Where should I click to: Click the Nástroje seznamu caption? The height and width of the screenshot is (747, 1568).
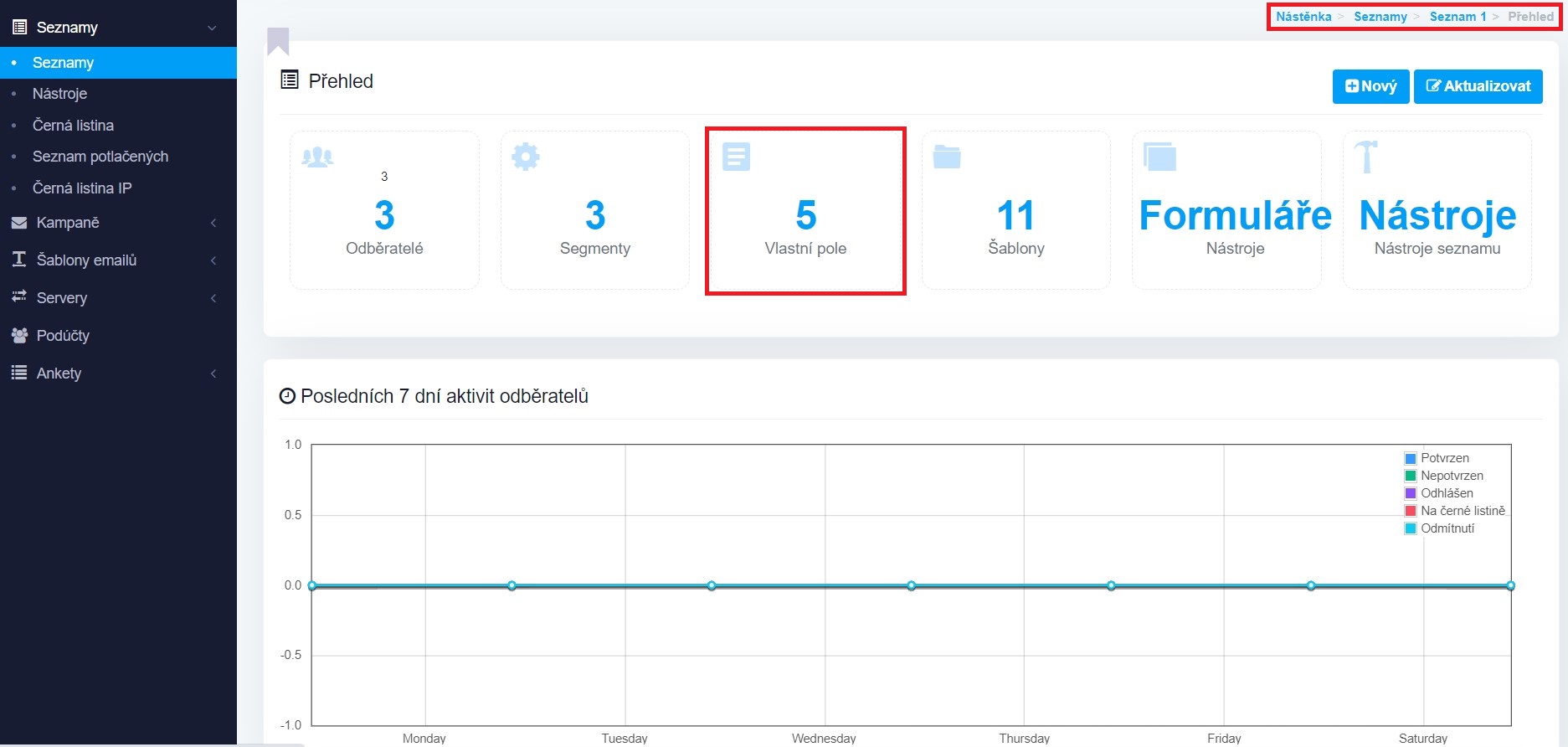point(1437,249)
